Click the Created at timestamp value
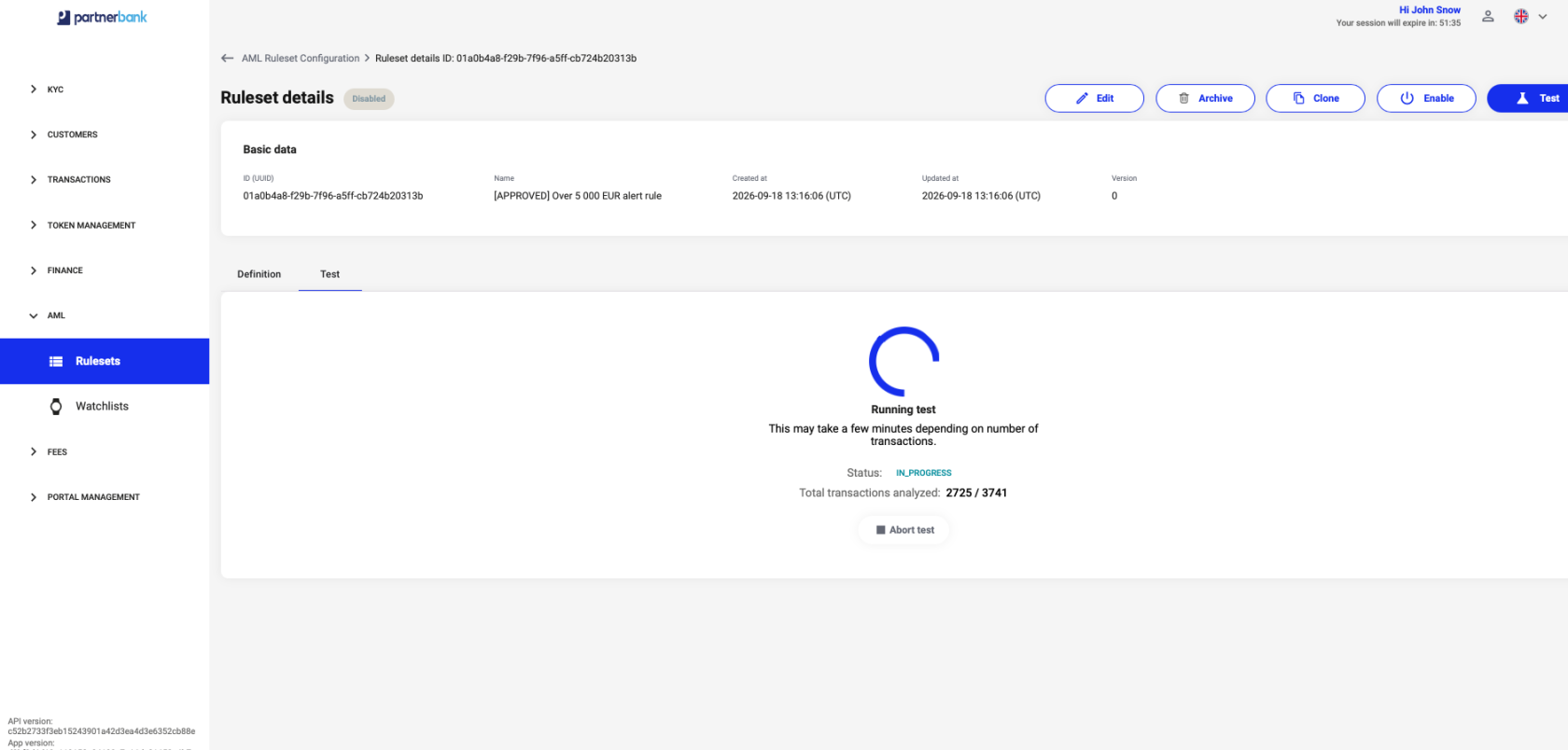This screenshot has height=750, width=1568. point(791,196)
